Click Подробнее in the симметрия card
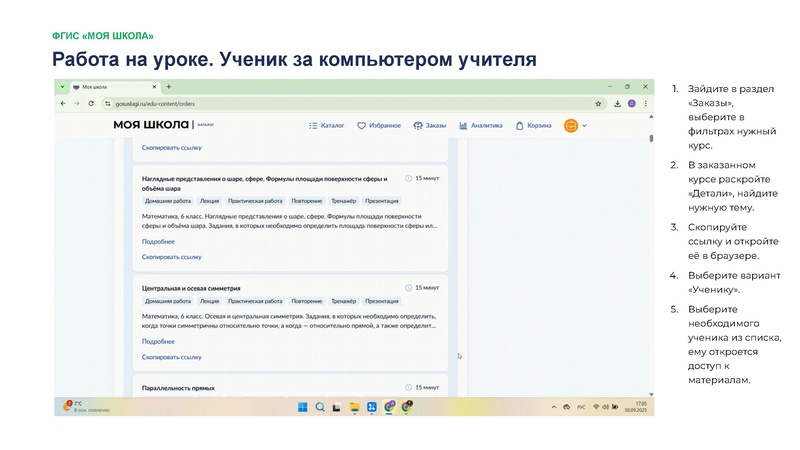 [158, 342]
